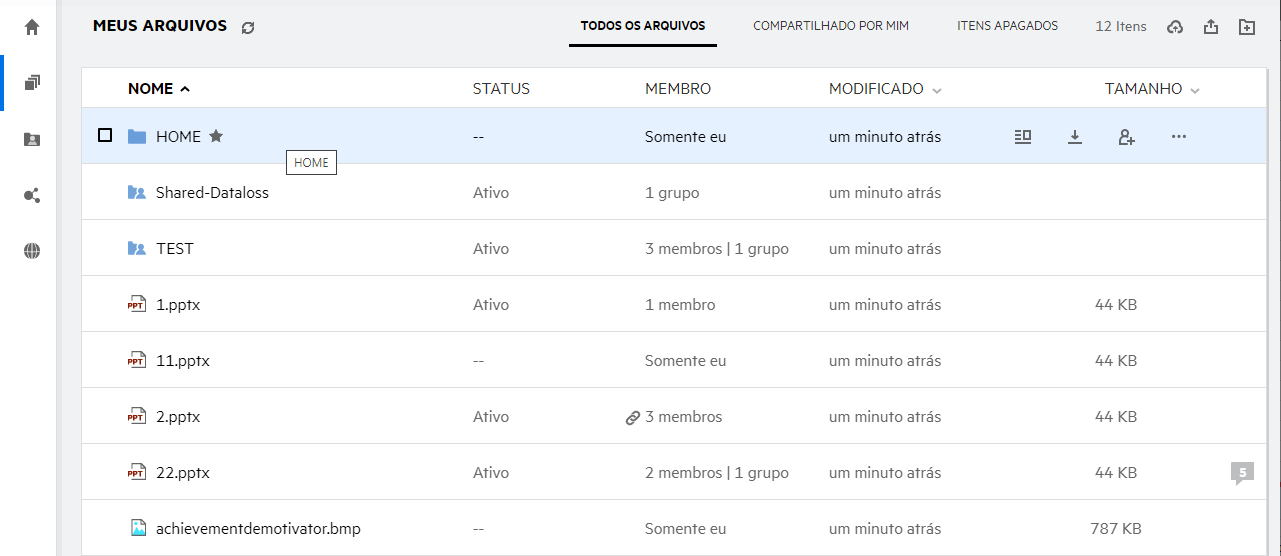
Task: Click the Home icon in left sidebar
Action: coord(32,27)
